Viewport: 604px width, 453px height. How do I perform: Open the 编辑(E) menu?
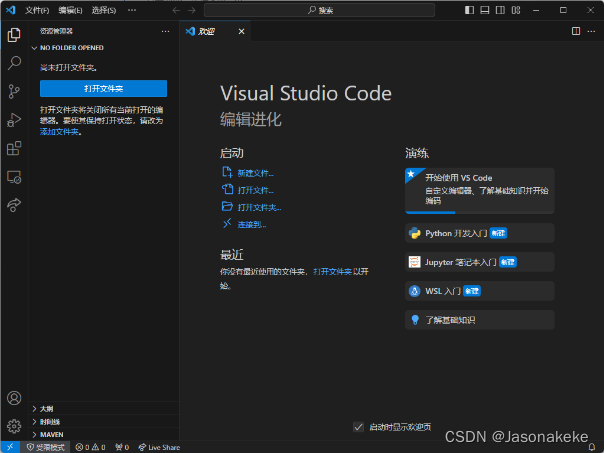[x=70, y=10]
